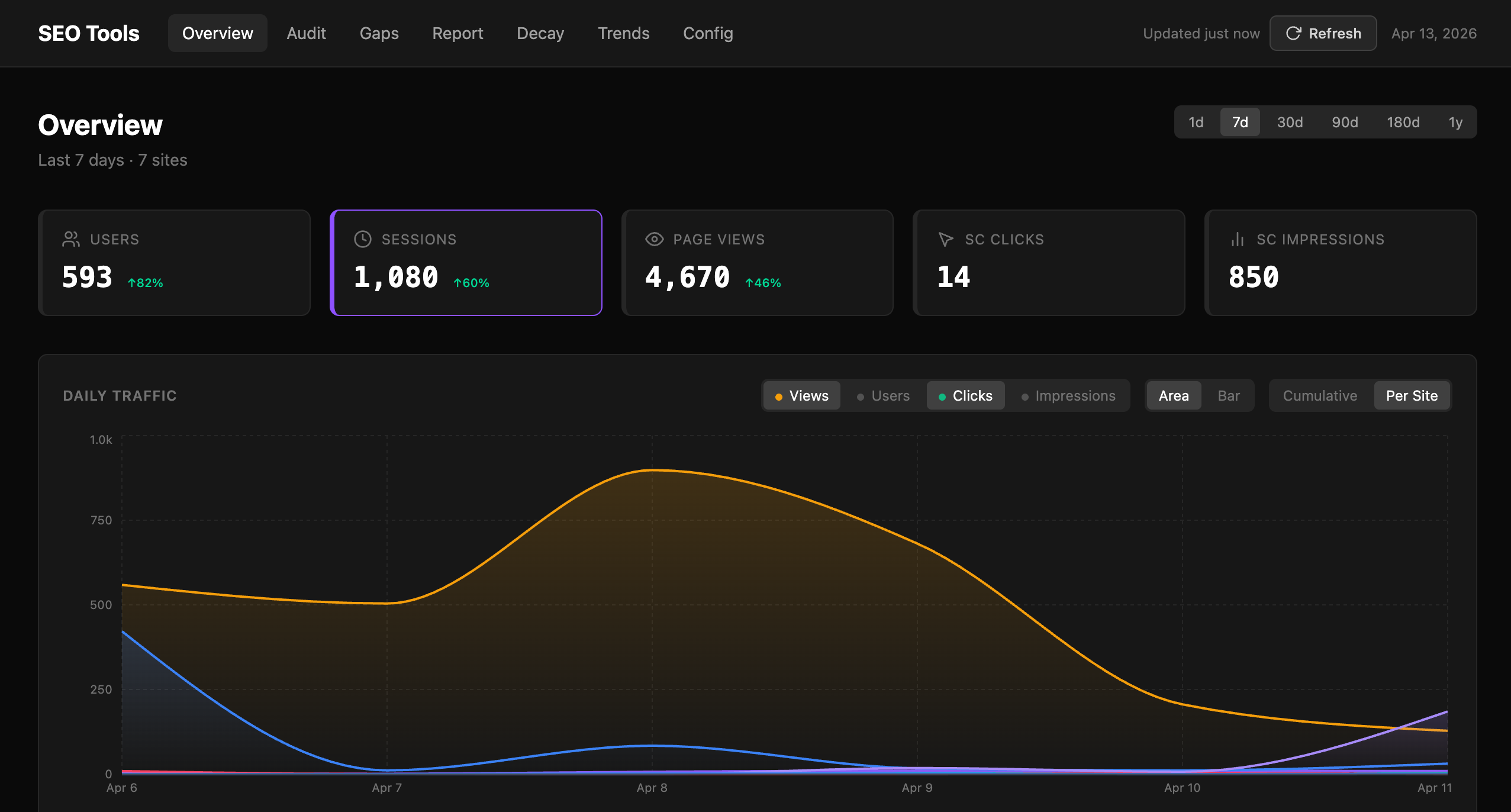Click the bar-chart icon on SC Impressions card

click(x=1237, y=239)
